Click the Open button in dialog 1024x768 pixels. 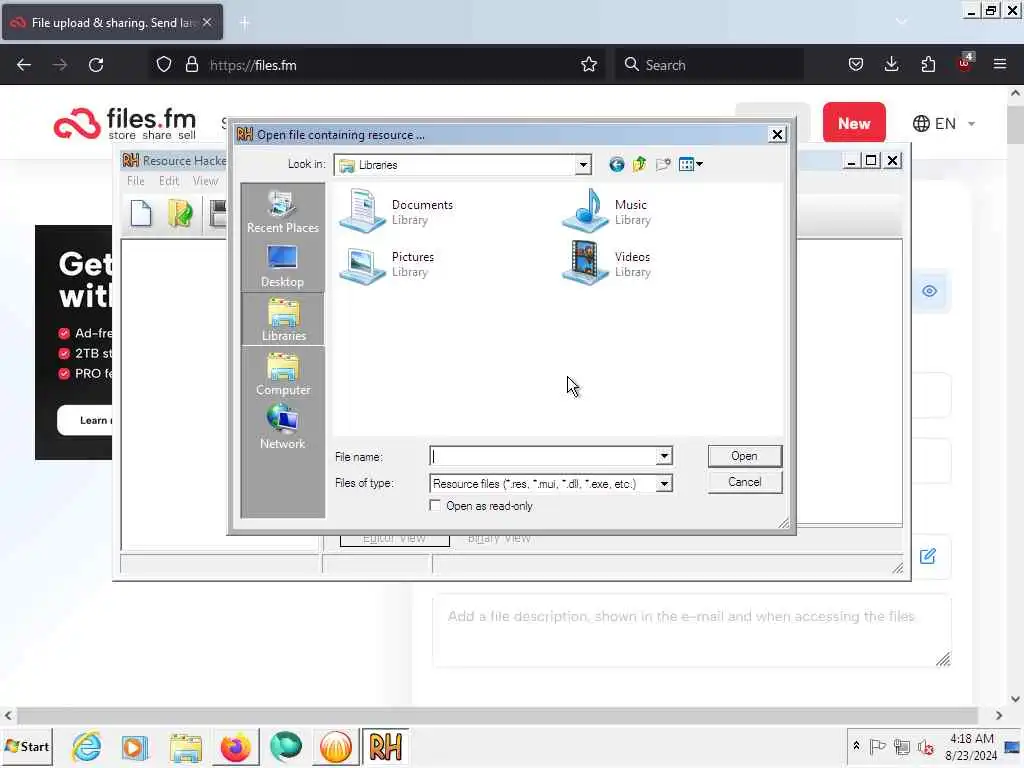pos(744,456)
